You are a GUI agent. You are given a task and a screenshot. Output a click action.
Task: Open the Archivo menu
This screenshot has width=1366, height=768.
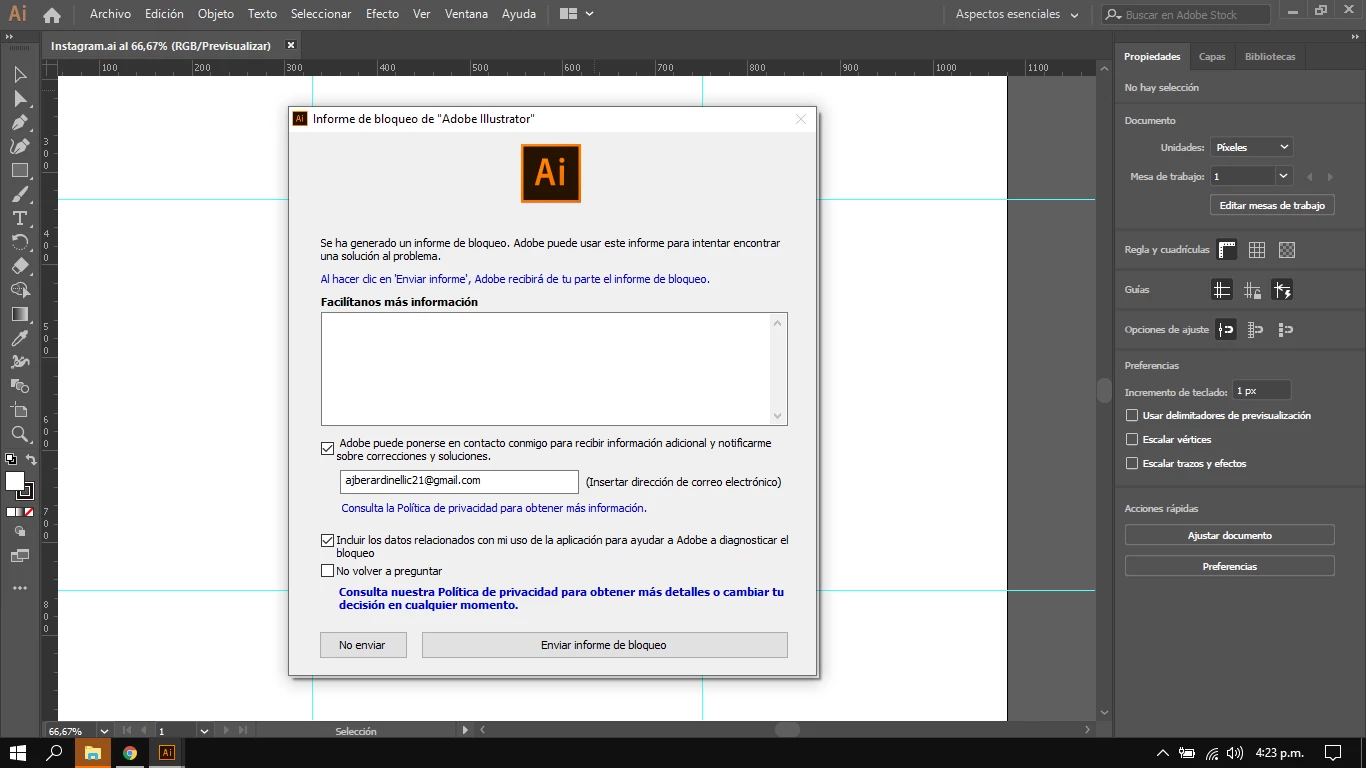[x=110, y=14]
